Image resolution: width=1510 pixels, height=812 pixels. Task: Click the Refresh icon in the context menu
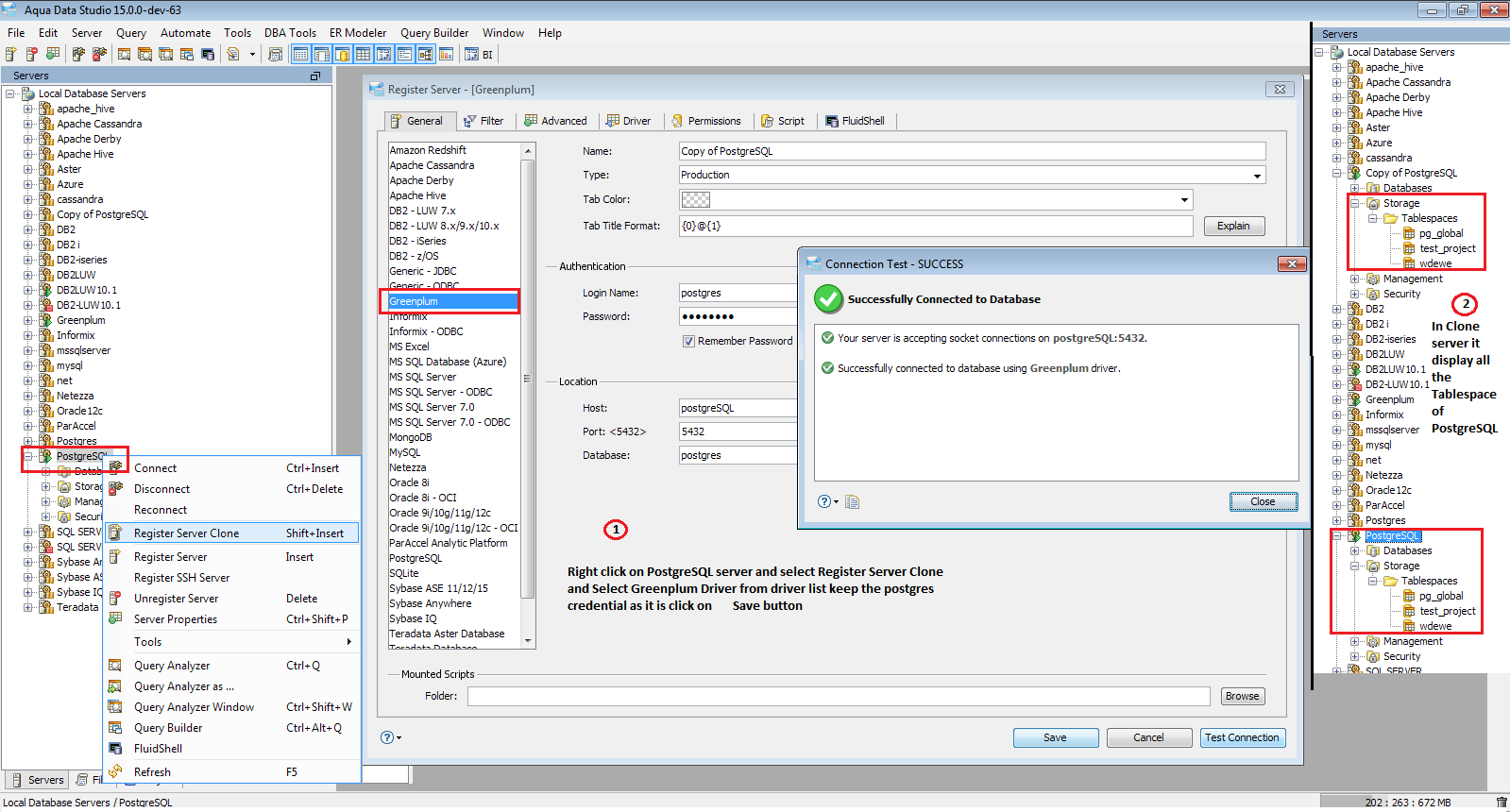click(x=115, y=772)
